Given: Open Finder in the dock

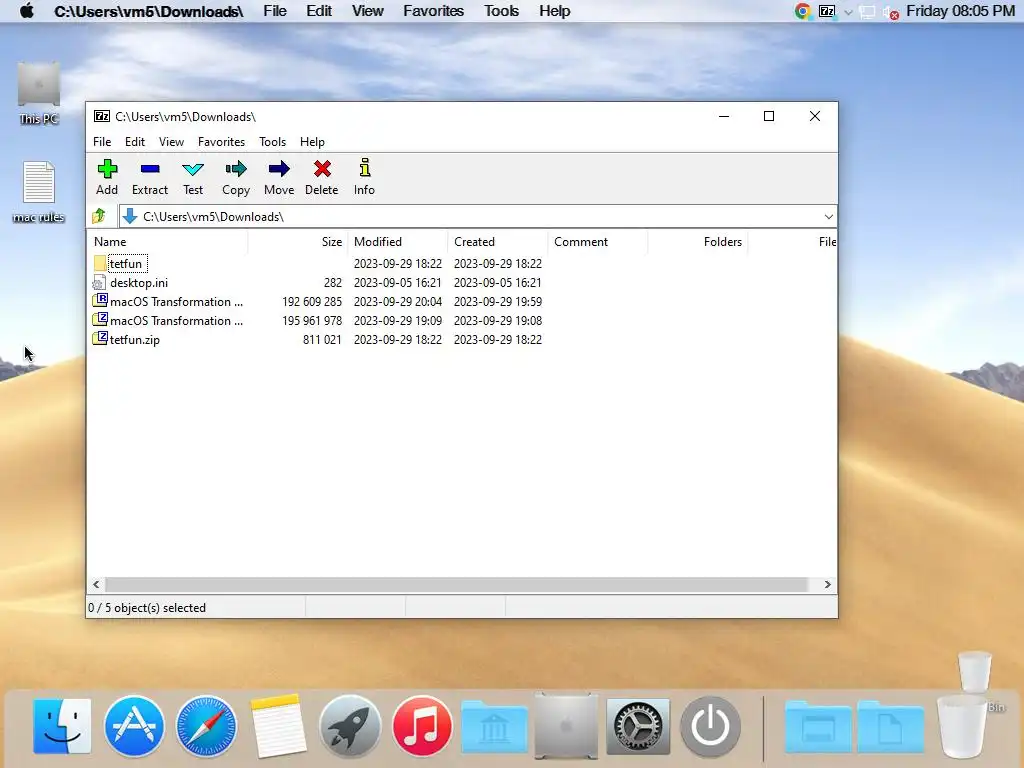Looking at the screenshot, I should 62,726.
